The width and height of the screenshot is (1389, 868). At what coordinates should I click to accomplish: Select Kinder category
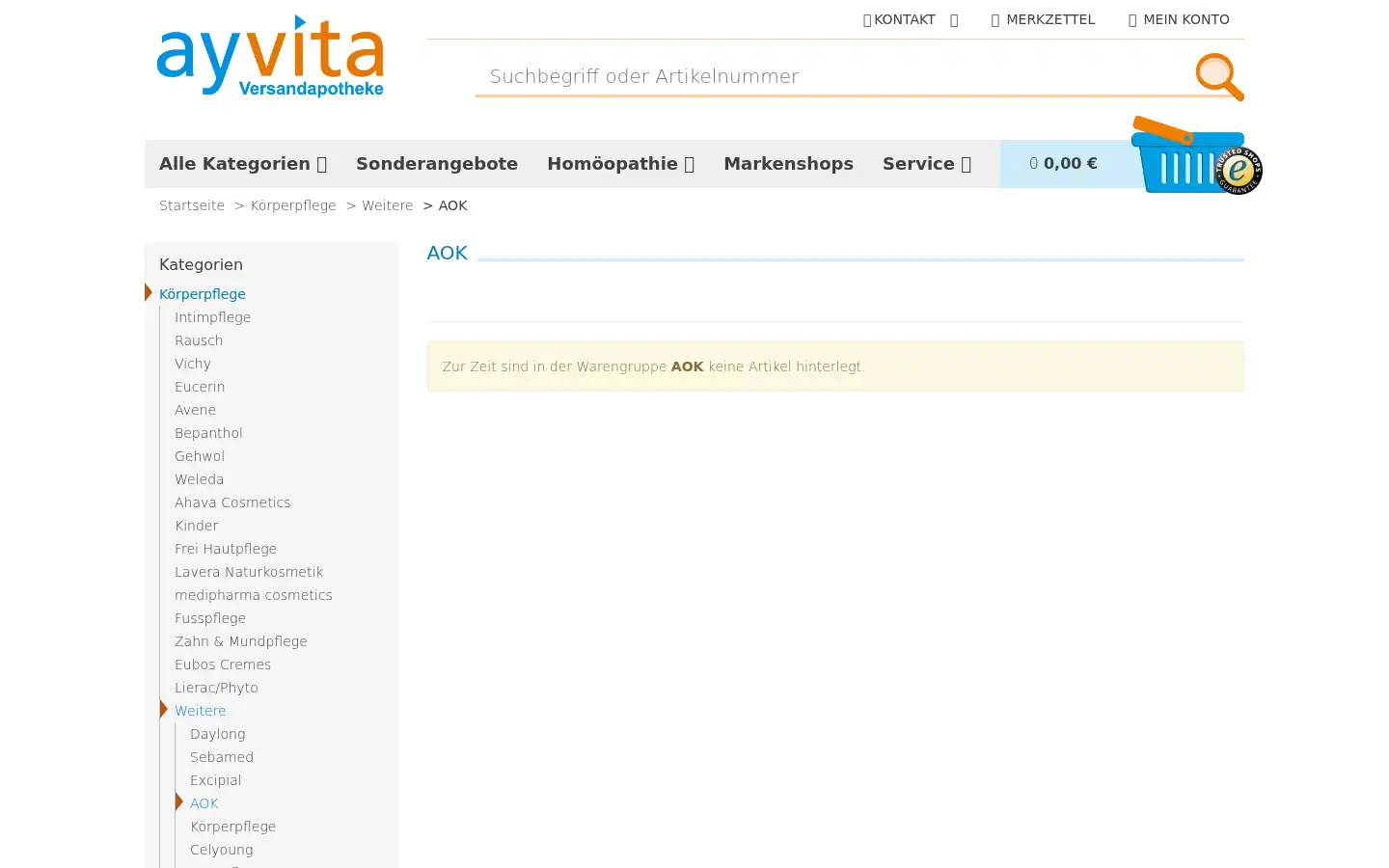coord(196,526)
